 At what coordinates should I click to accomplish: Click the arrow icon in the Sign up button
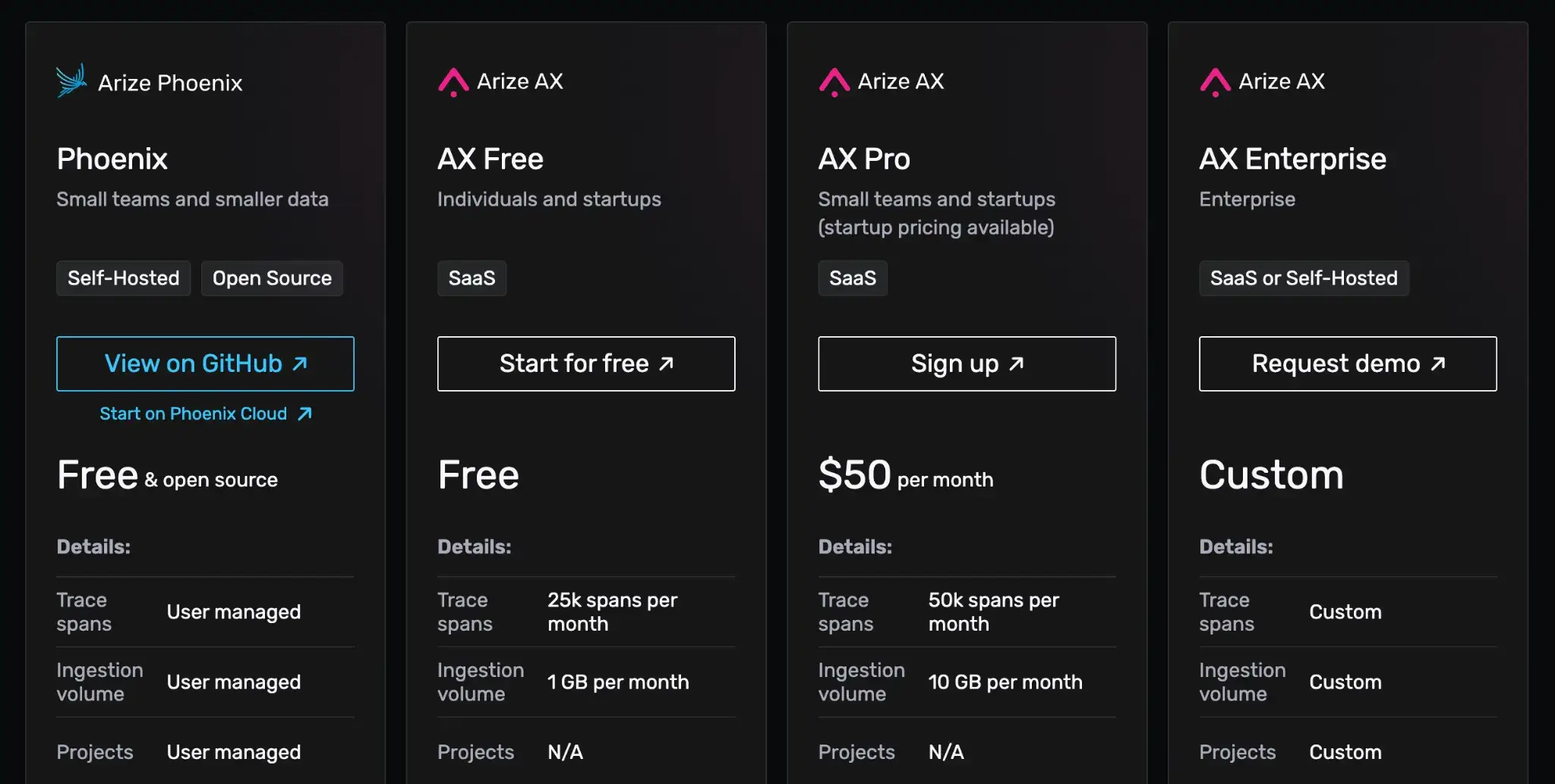tap(1016, 364)
